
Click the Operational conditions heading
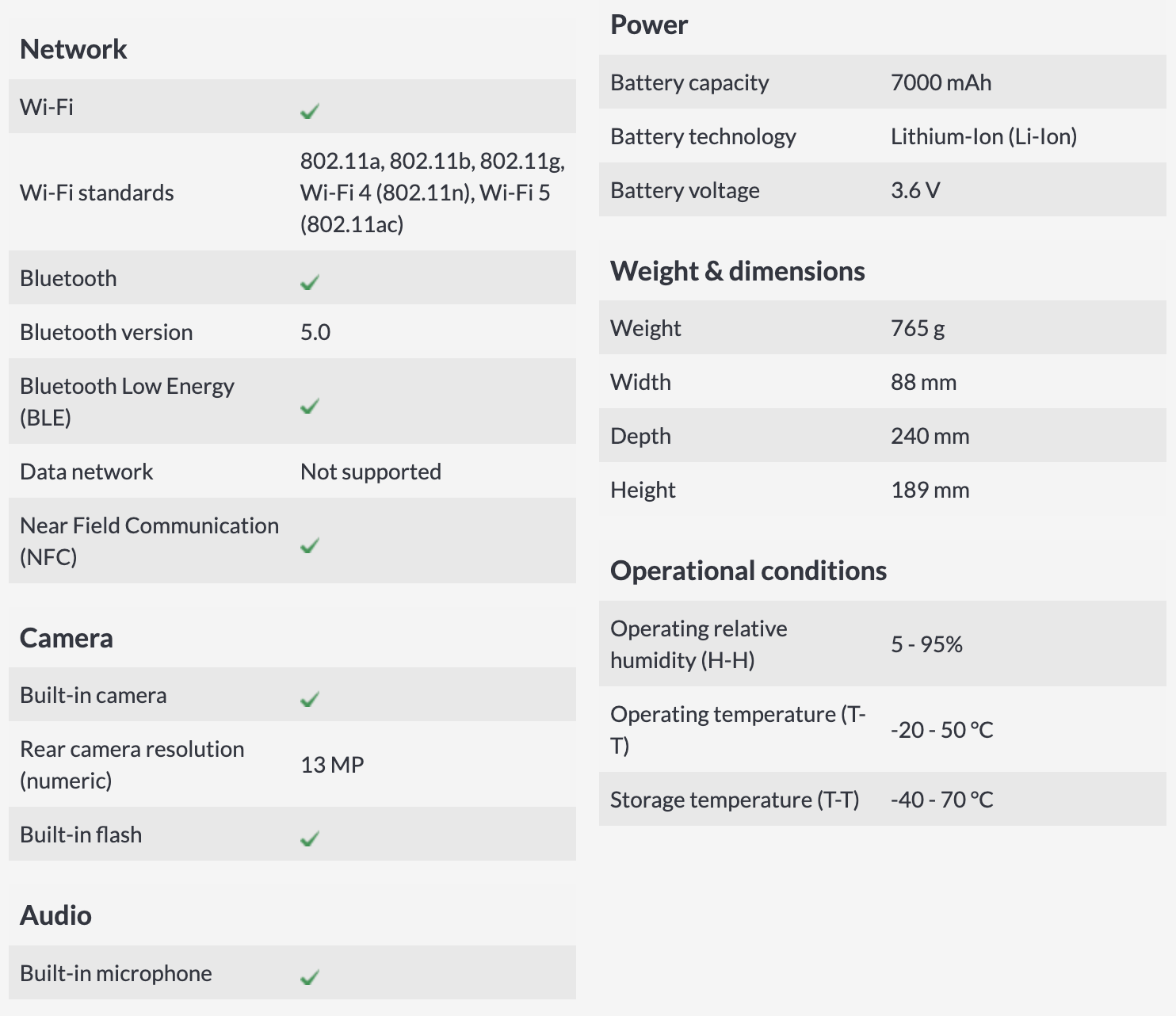748,571
